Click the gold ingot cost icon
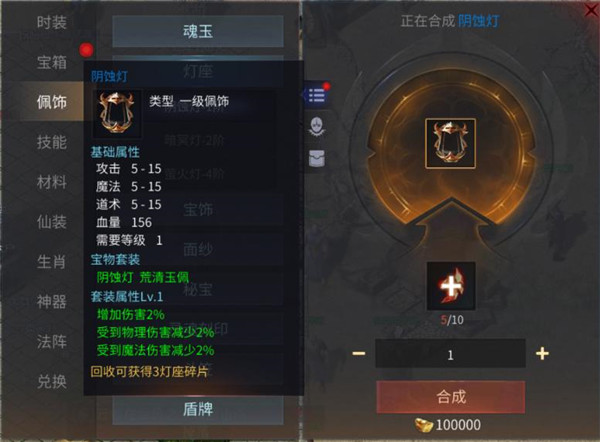Screen dimensions: 600x442 pyautogui.click(x=424, y=425)
